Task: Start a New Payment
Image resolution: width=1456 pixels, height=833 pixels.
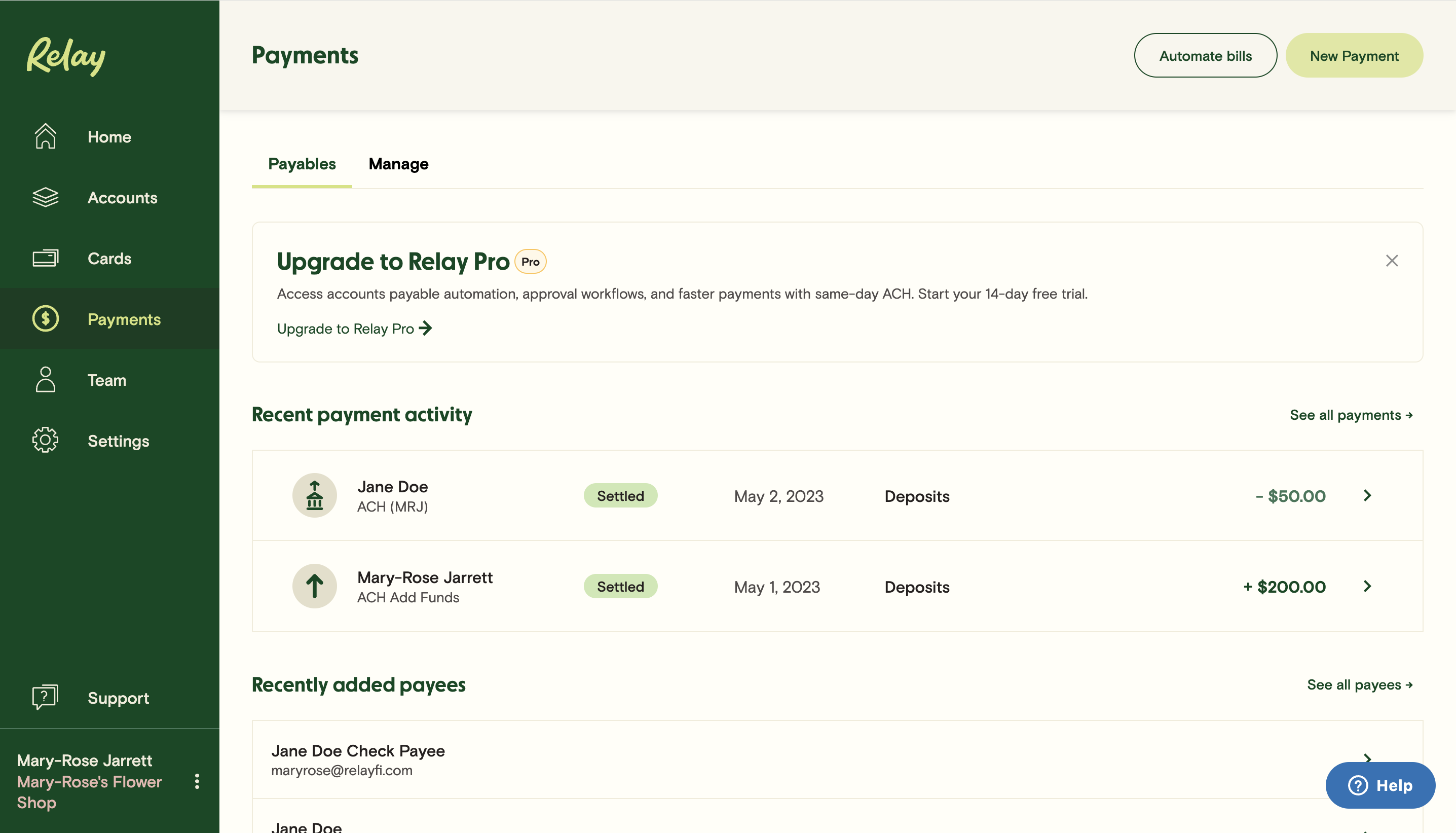Action: pos(1354,55)
